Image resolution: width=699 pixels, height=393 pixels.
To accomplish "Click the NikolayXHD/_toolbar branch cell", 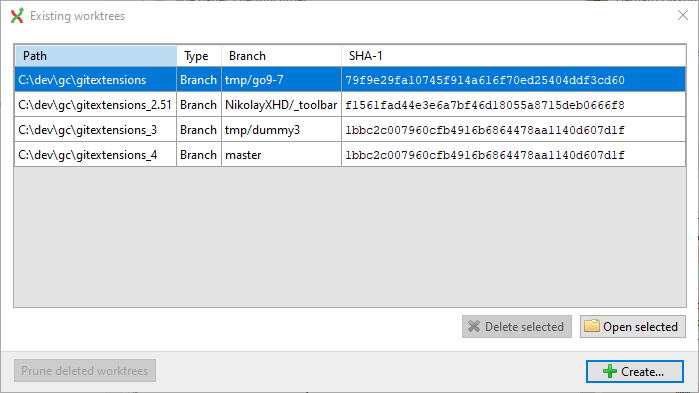I will pyautogui.click(x=281, y=105).
